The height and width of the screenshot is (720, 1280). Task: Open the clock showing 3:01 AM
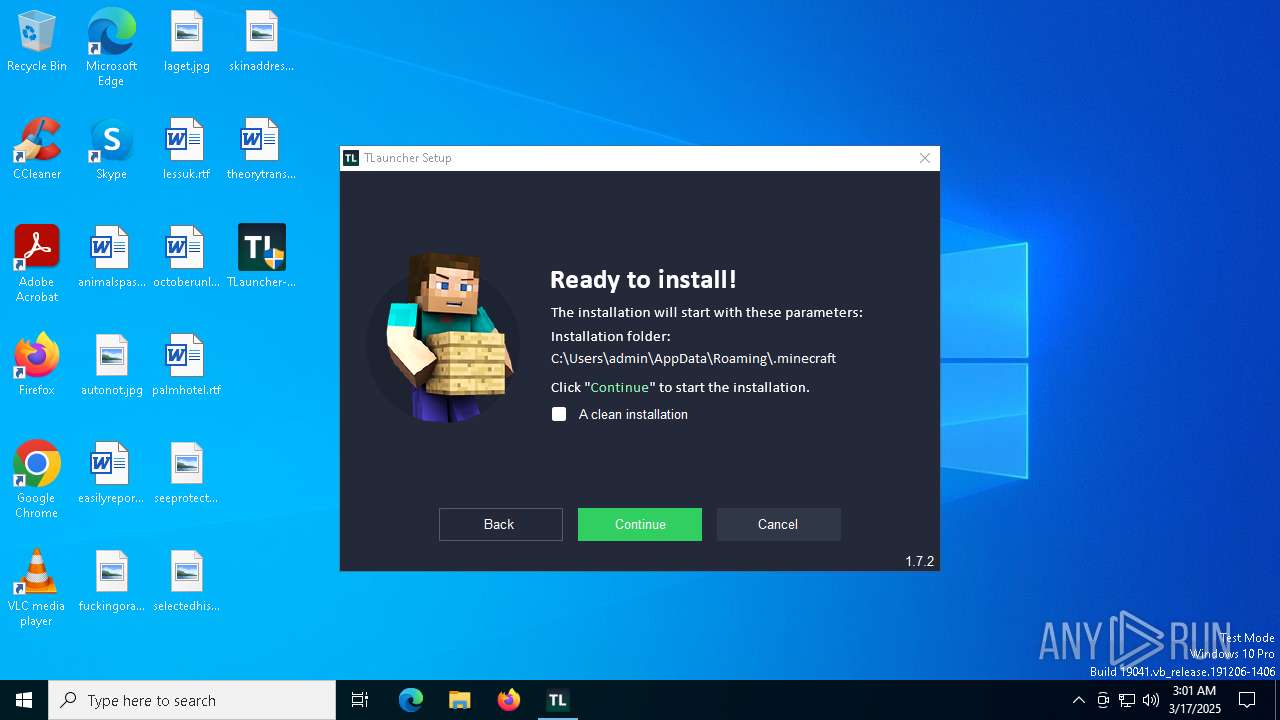coord(1194,700)
